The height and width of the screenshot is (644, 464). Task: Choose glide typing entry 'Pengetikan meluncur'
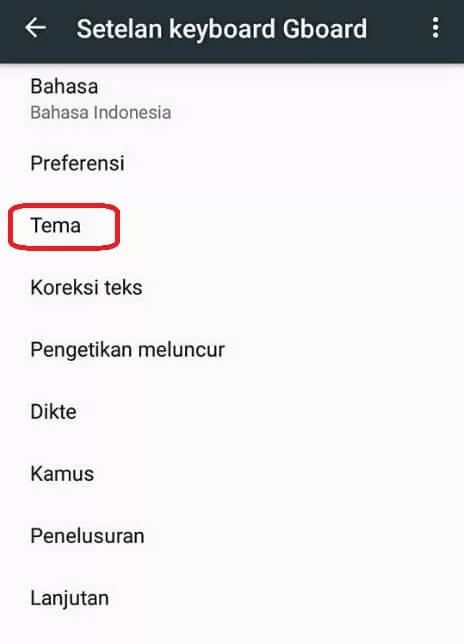coord(232,350)
